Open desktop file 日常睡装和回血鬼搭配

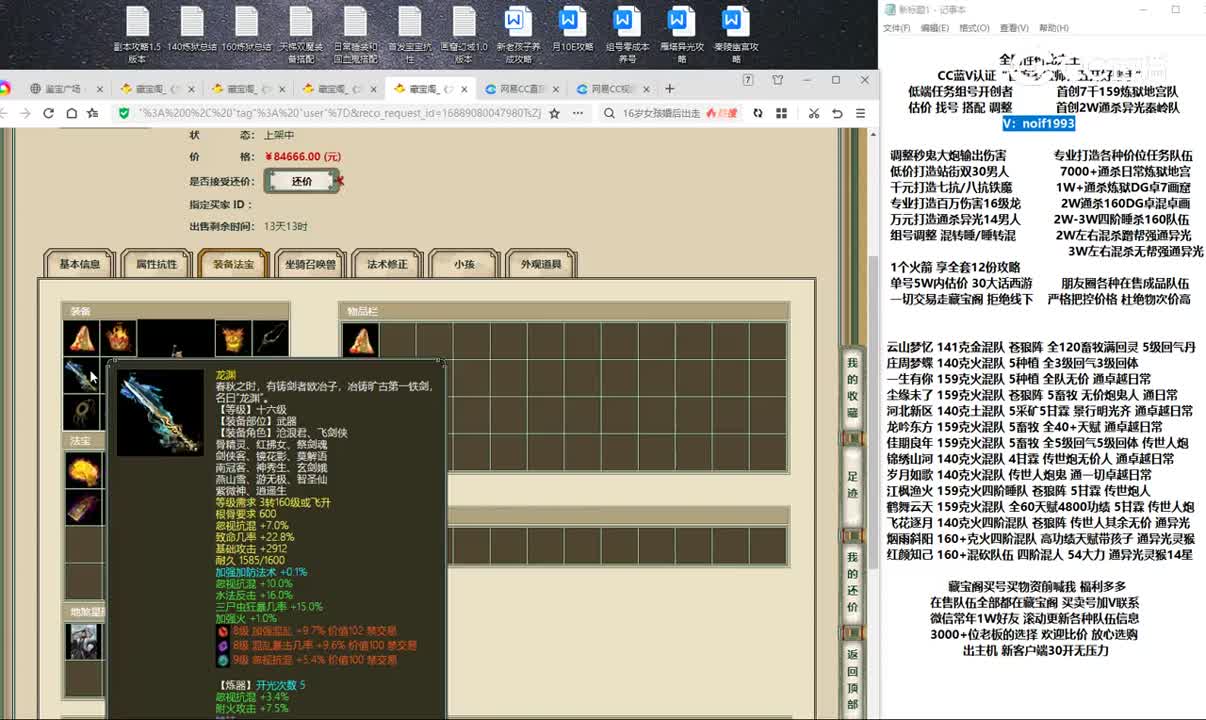coord(355,34)
